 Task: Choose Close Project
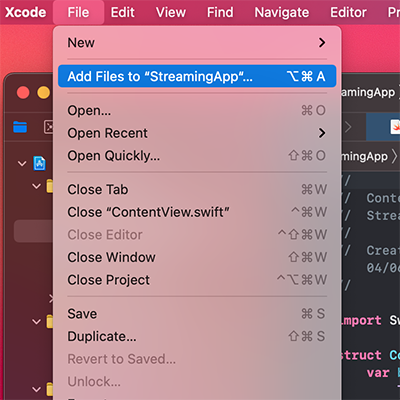pyautogui.click(x=197, y=280)
